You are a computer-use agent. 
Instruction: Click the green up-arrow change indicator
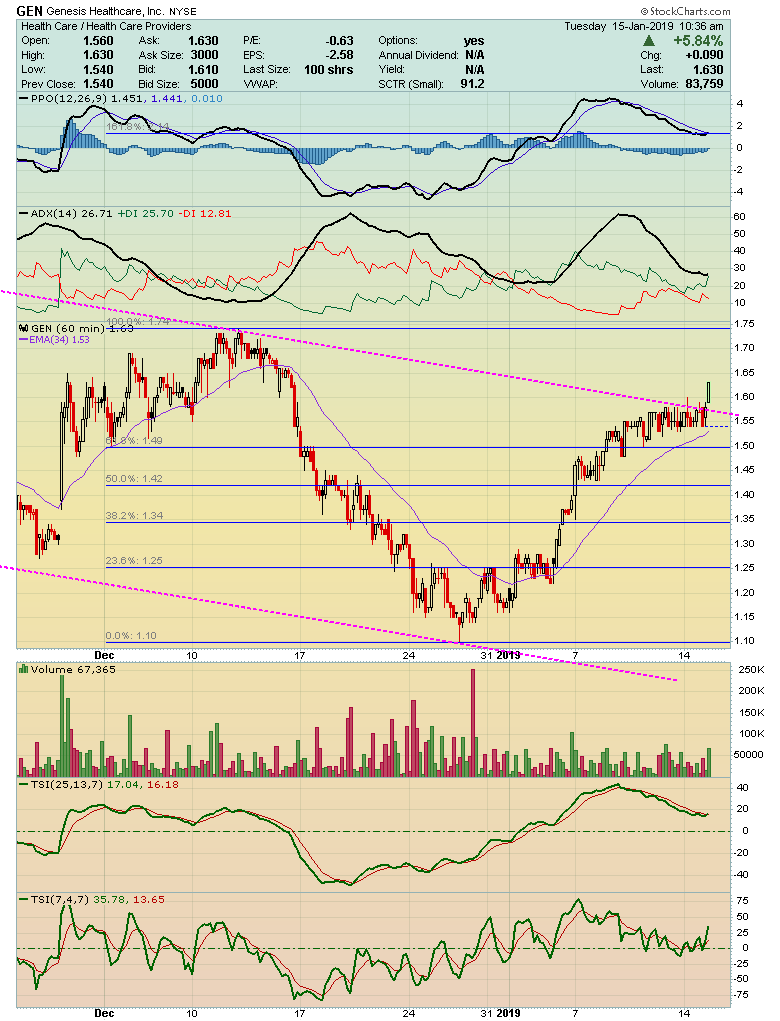pos(649,41)
